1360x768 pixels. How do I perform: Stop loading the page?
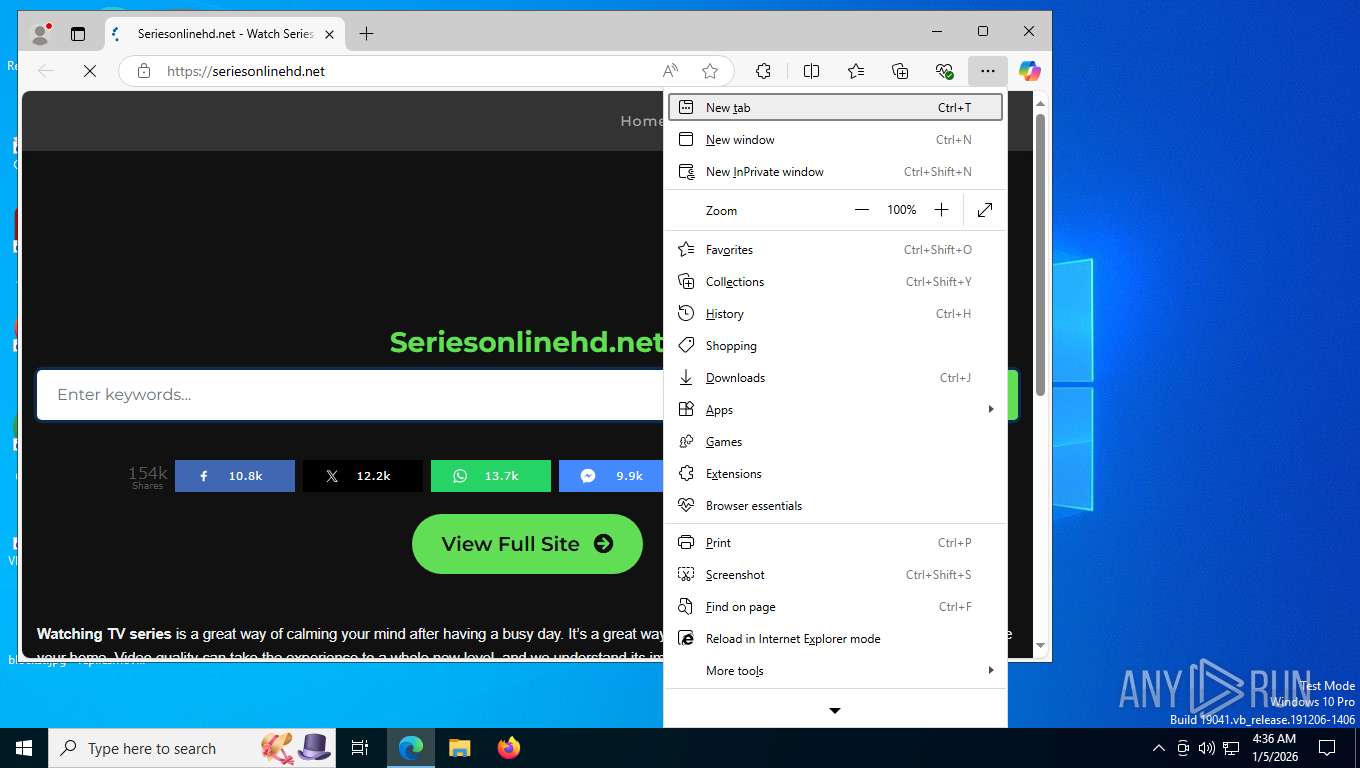90,71
